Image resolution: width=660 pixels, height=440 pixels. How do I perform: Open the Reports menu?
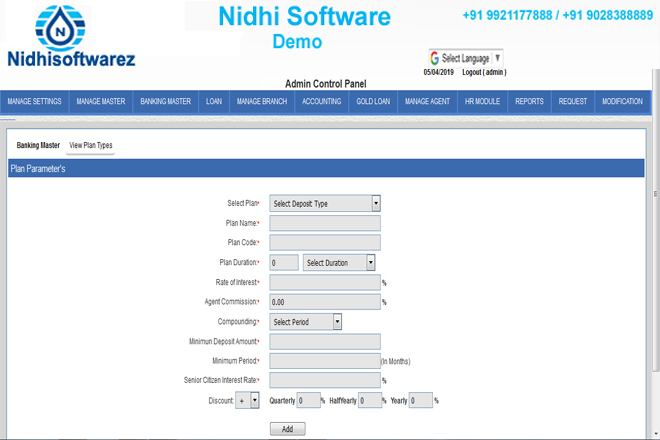[530, 101]
